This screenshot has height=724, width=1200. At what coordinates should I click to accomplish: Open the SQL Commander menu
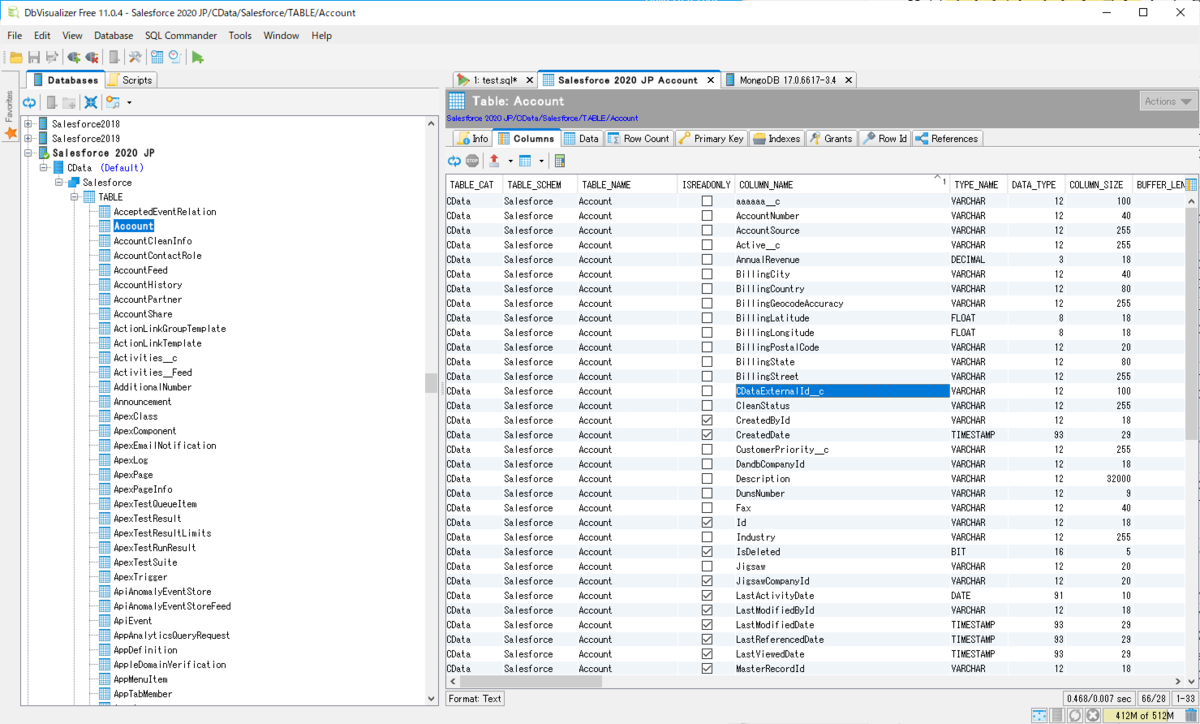[x=181, y=36]
